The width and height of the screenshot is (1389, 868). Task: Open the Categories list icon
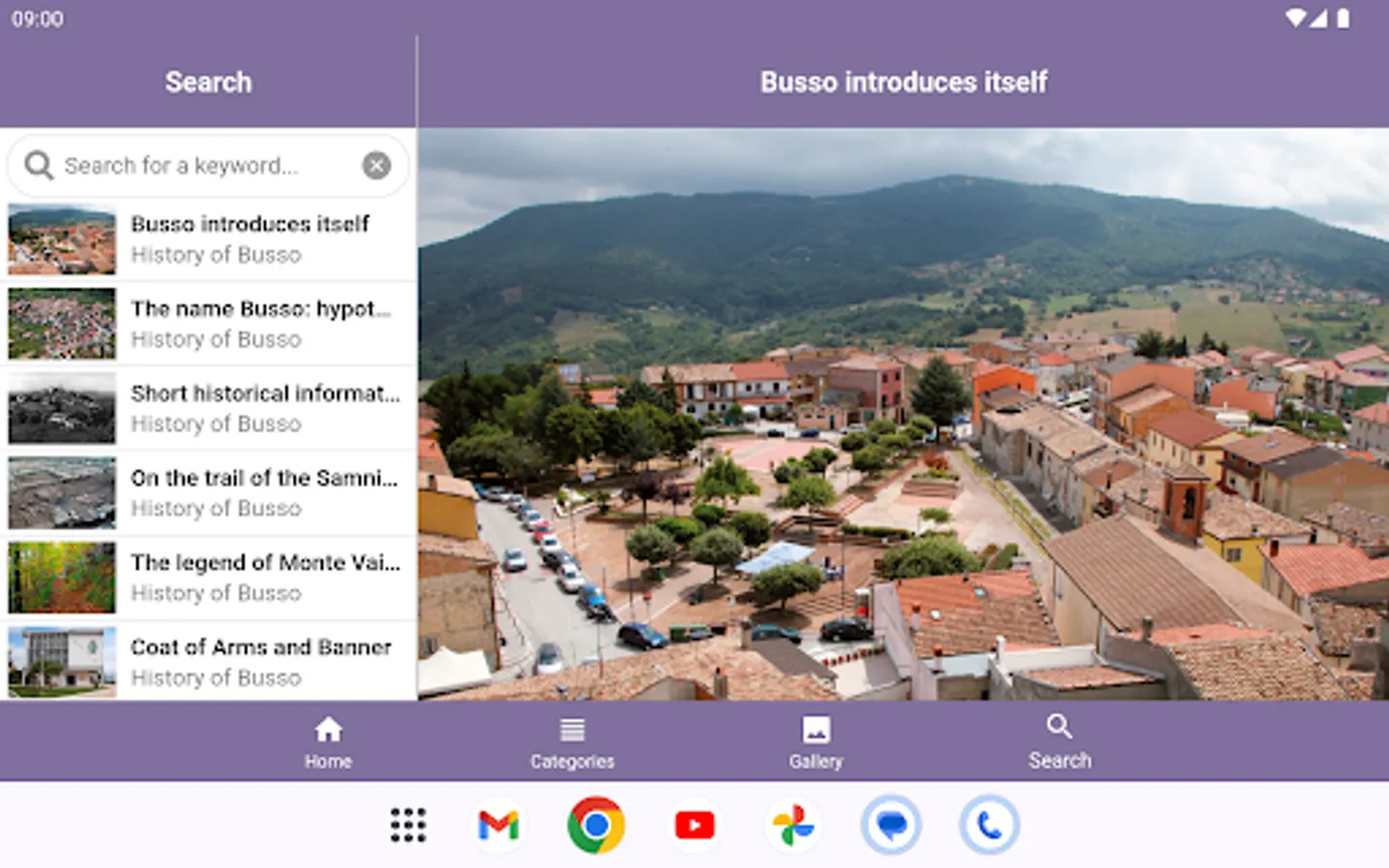pos(572,730)
